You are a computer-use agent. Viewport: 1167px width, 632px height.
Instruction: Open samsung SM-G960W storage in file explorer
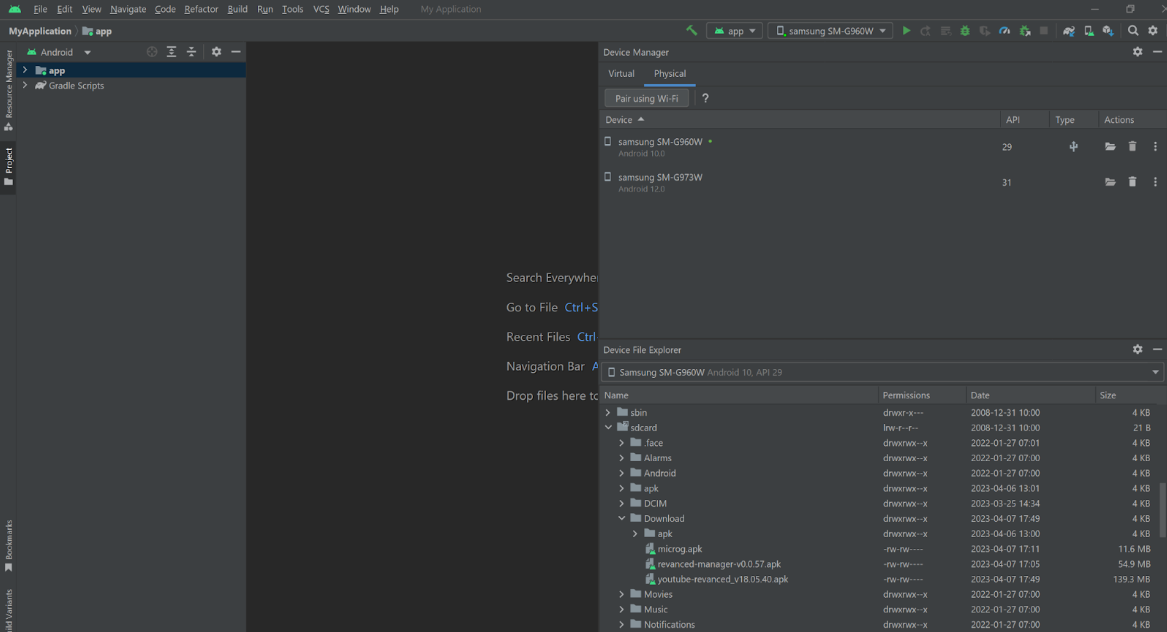tap(1110, 146)
